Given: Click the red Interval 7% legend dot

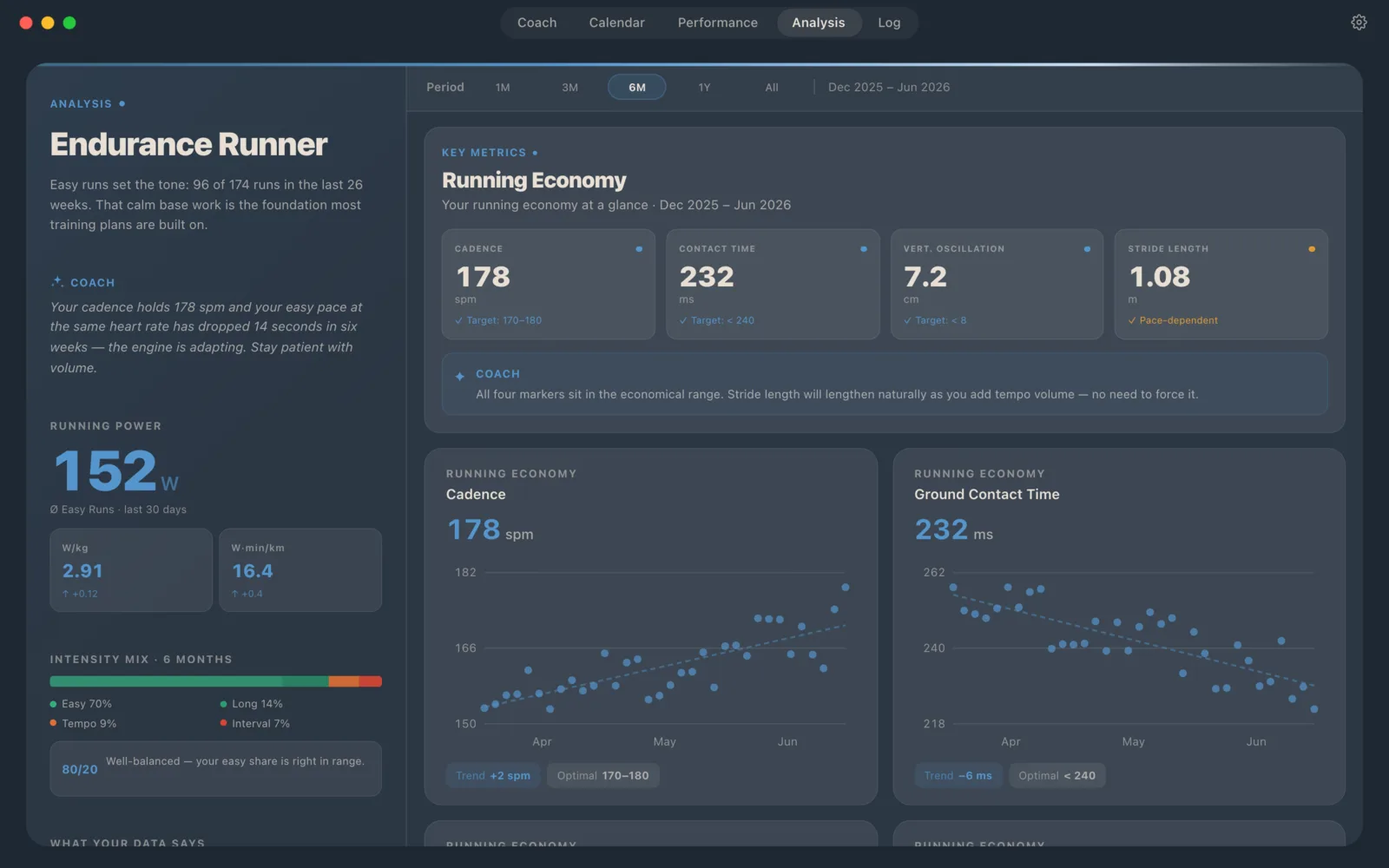Looking at the screenshot, I should click(224, 723).
